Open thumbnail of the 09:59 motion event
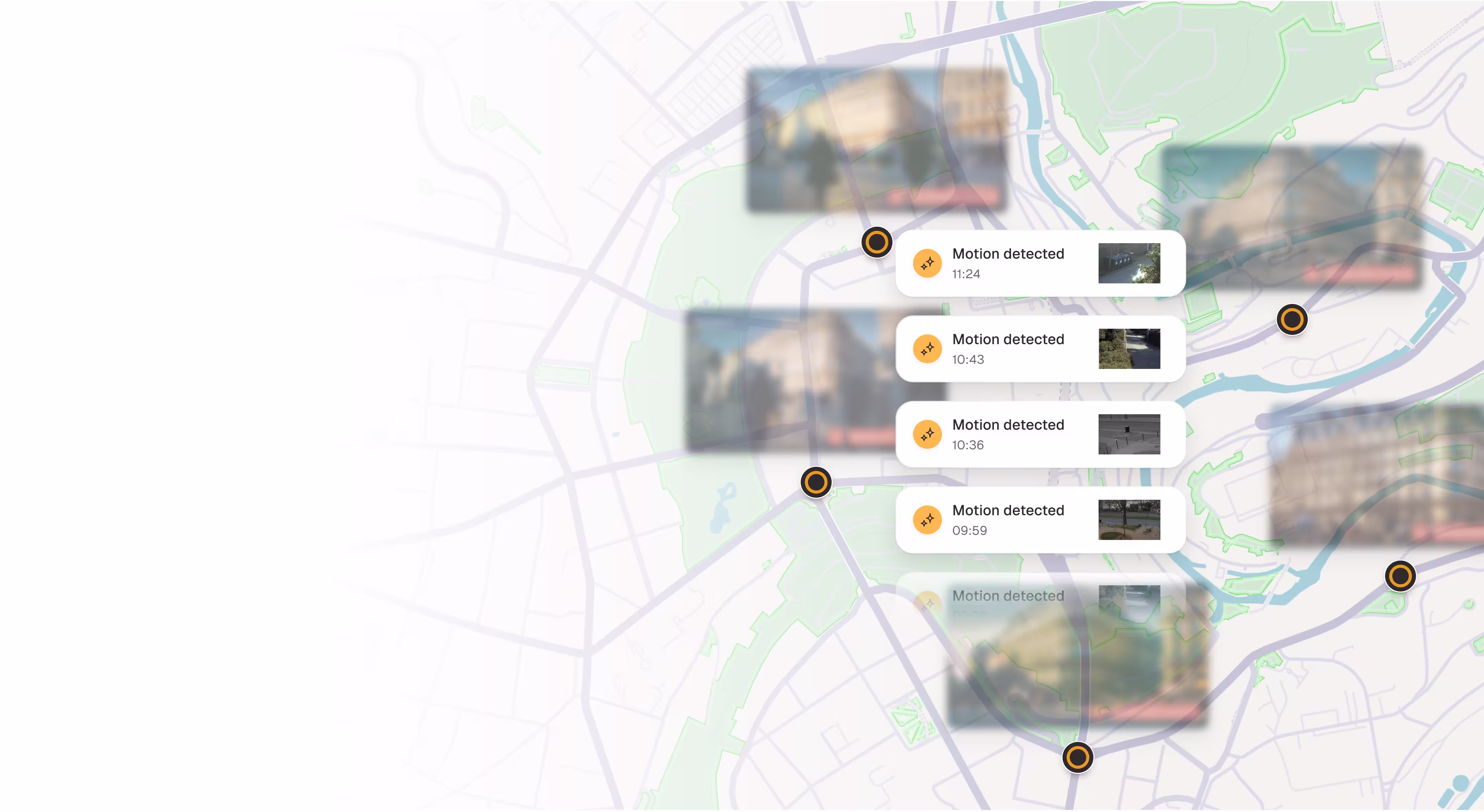The image size is (1484, 812). [1129, 520]
